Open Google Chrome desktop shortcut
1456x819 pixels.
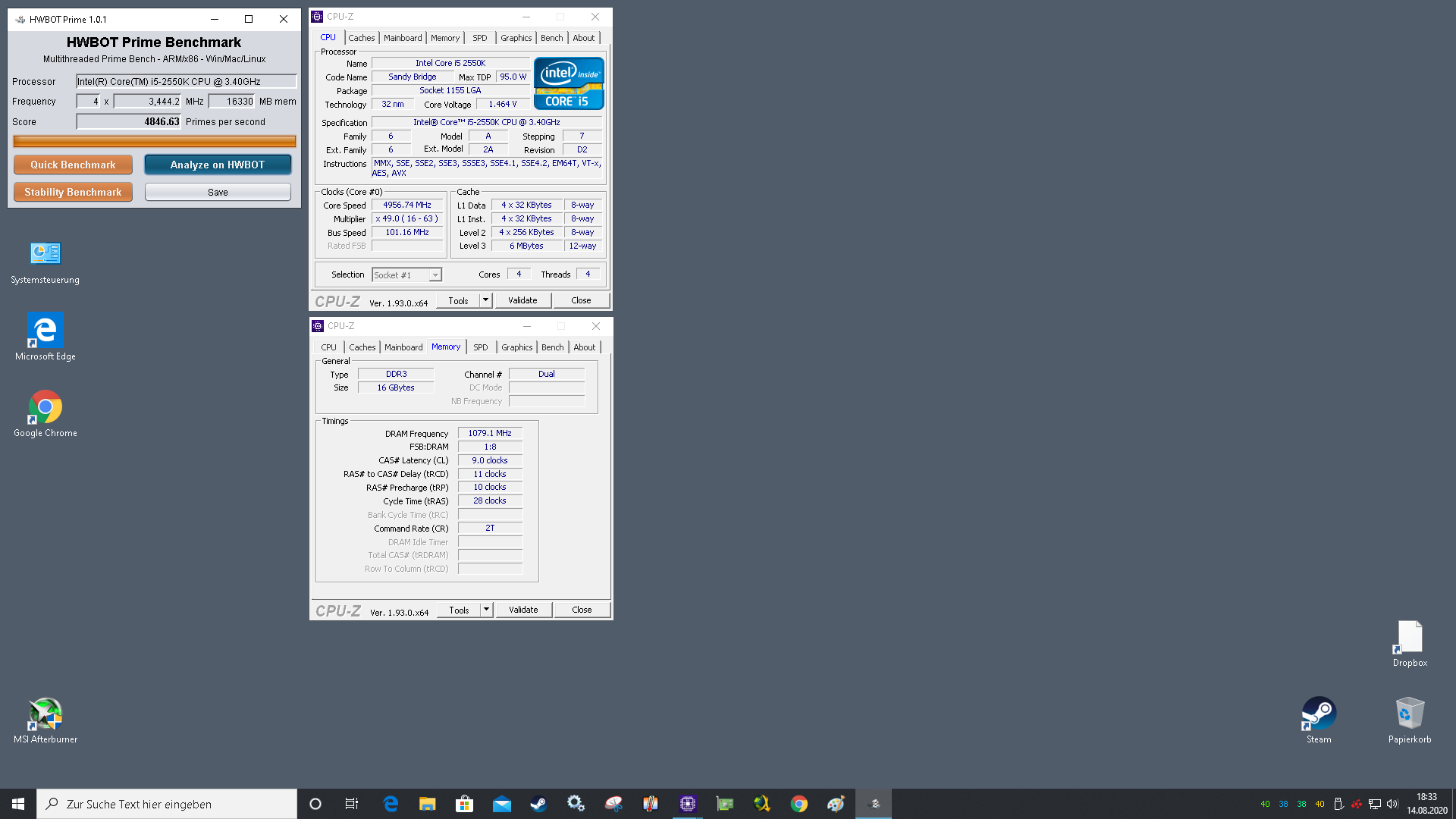click(45, 414)
